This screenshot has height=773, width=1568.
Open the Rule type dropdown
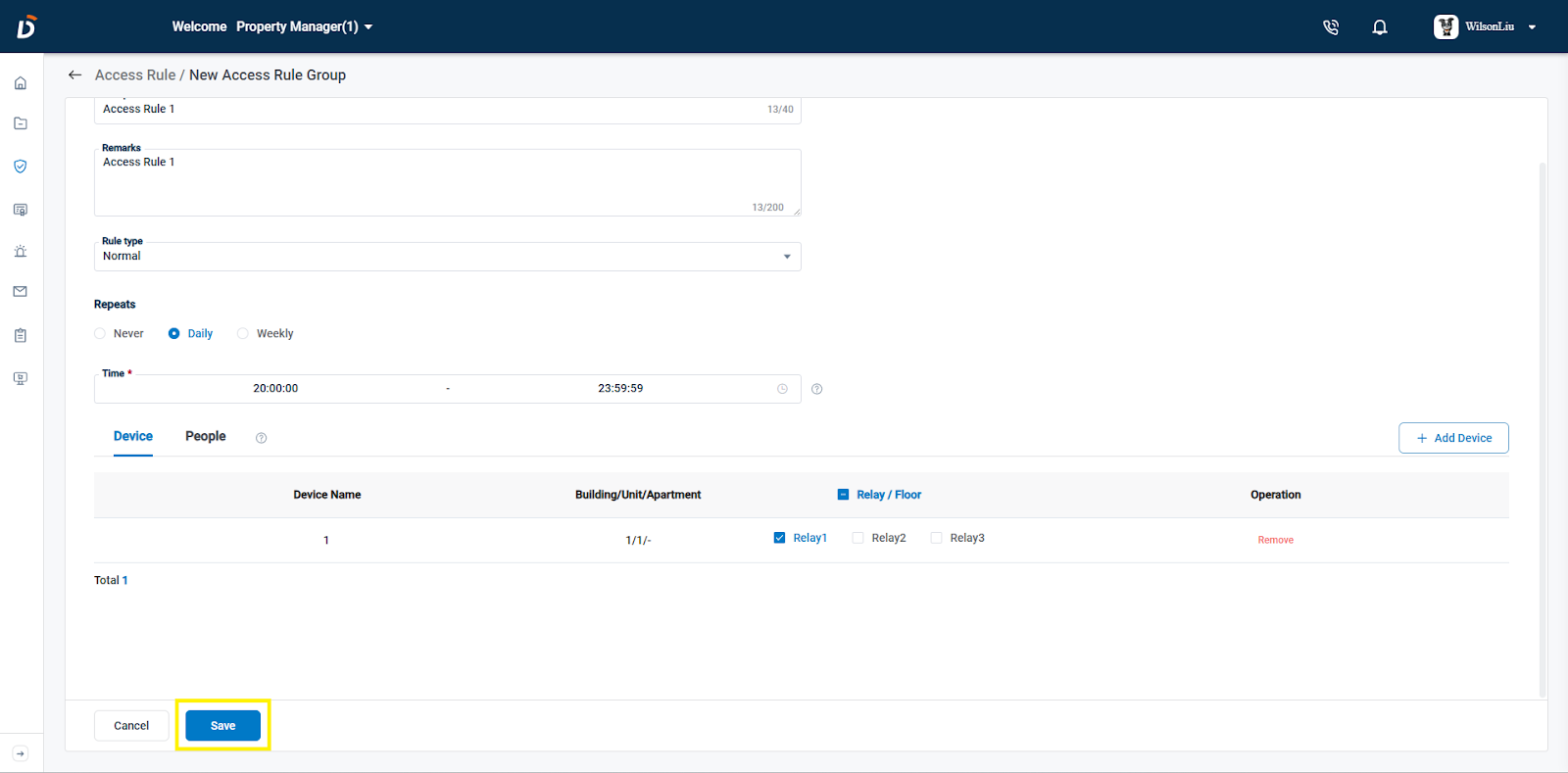(447, 257)
